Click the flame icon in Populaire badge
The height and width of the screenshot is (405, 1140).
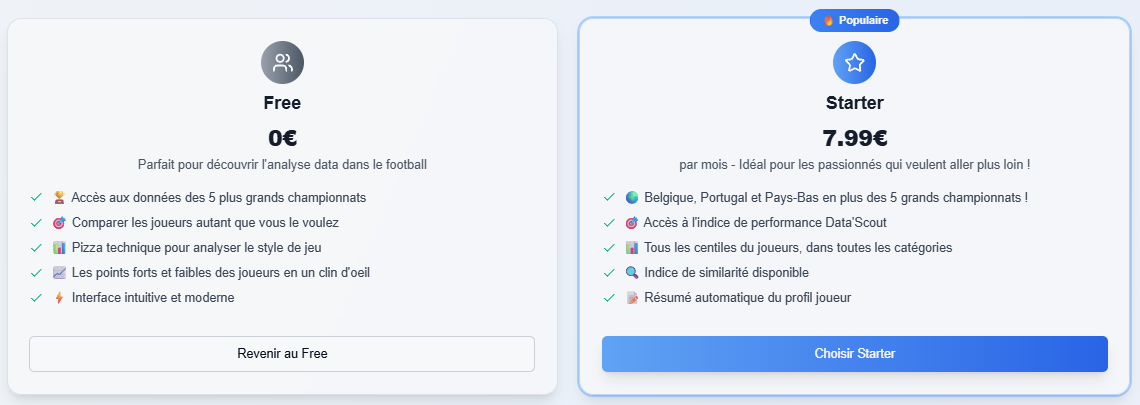pos(828,20)
